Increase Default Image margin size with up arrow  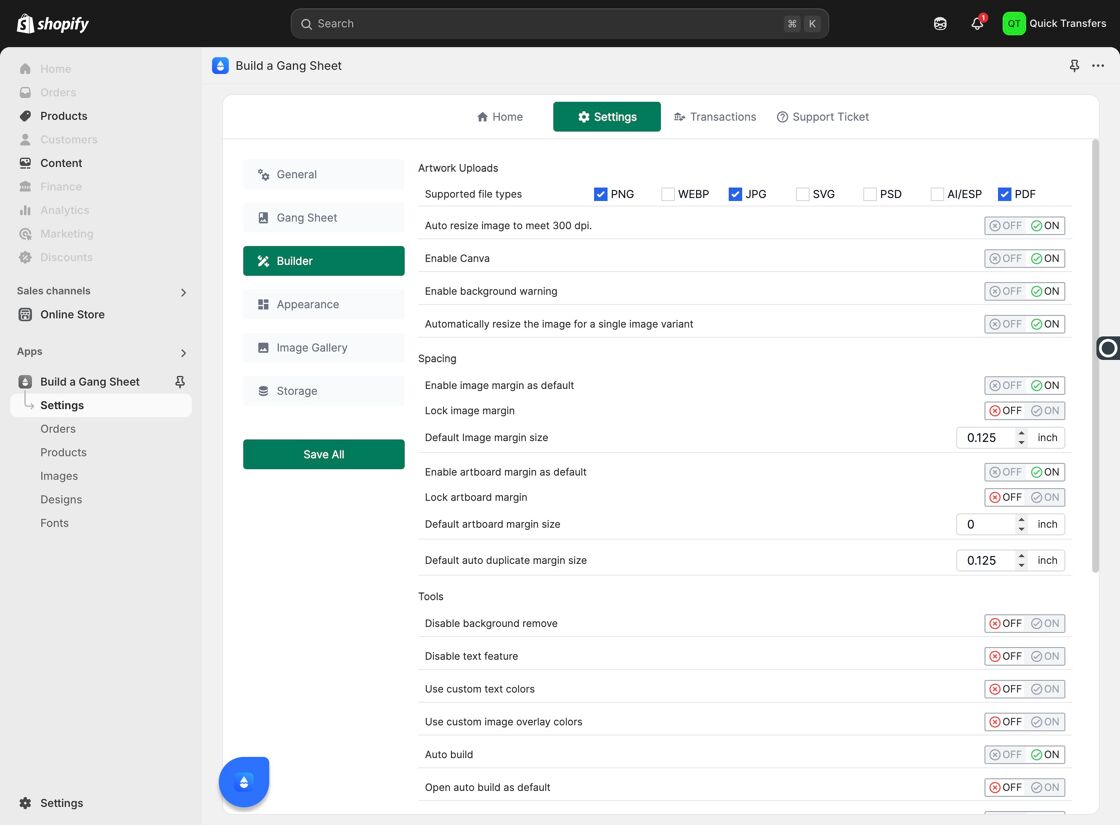[1021, 433]
